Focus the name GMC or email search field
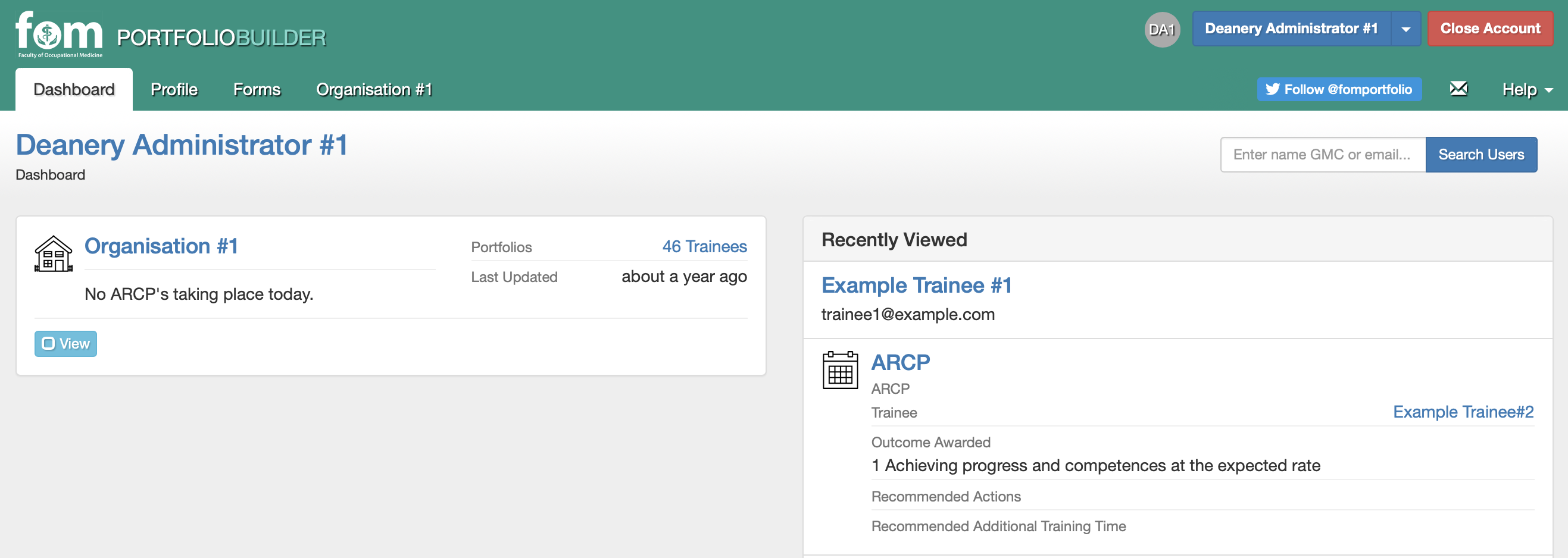This screenshot has width=1568, height=558. pyautogui.click(x=1323, y=155)
